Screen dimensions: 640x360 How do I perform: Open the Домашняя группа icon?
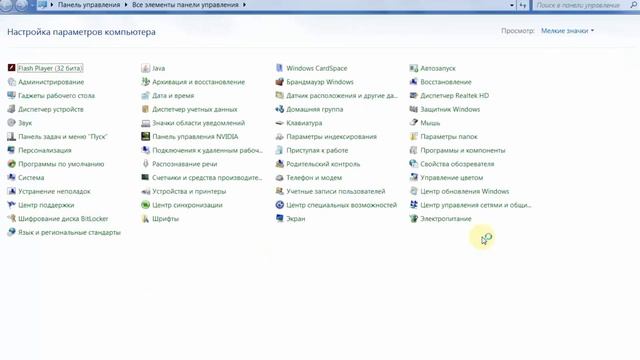280,109
